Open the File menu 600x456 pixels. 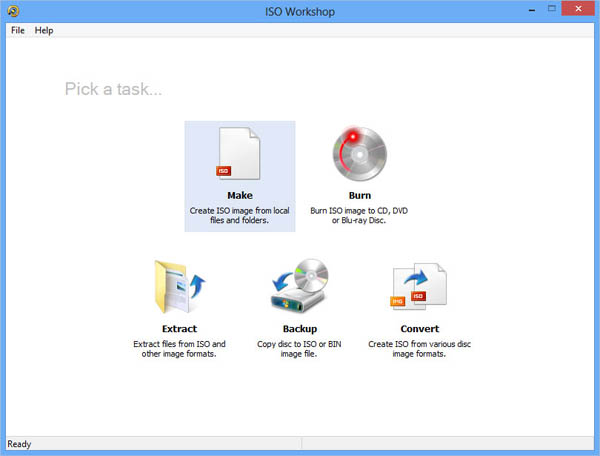(18, 30)
